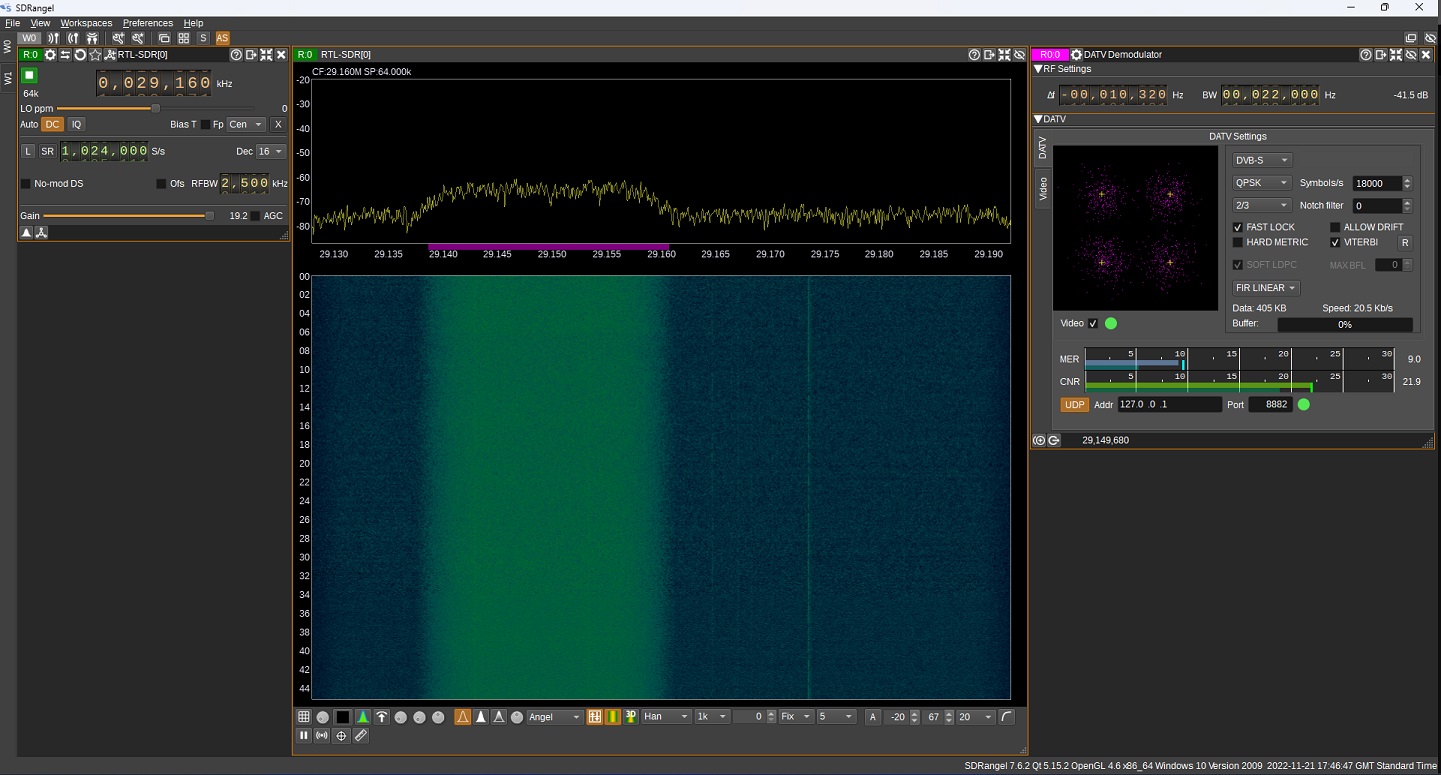Hide the DATV Demodulator with eye-slash icon
Screen dimensions: 1441x775
click(1410, 55)
